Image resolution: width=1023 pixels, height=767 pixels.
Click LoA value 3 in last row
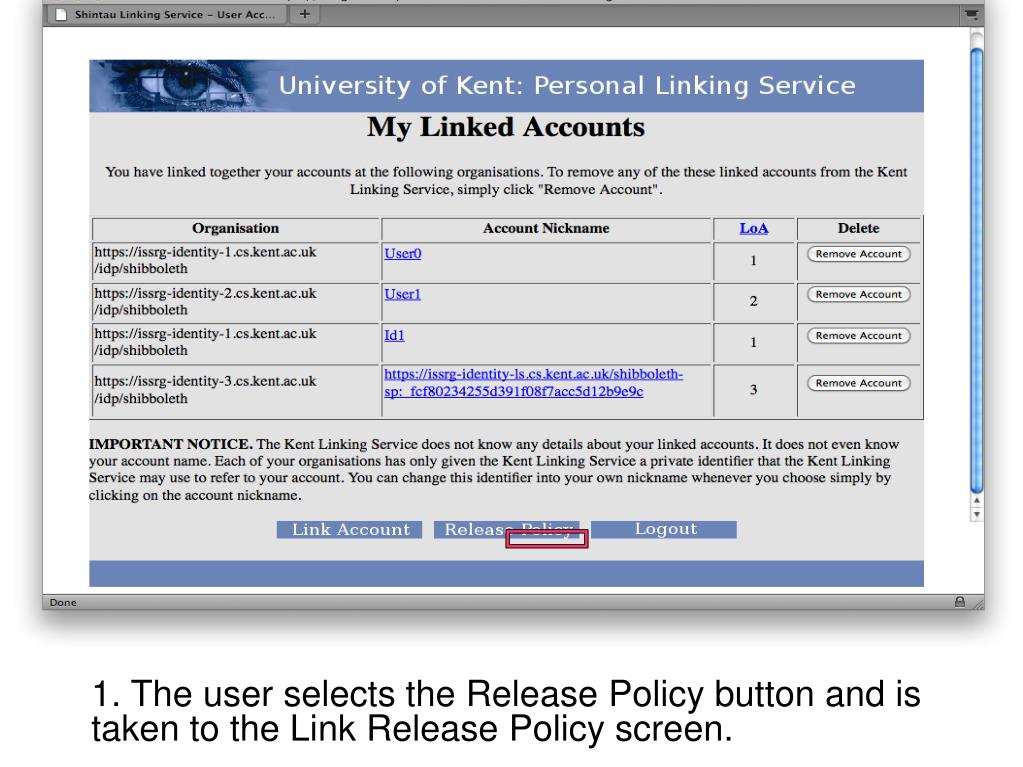pos(754,390)
